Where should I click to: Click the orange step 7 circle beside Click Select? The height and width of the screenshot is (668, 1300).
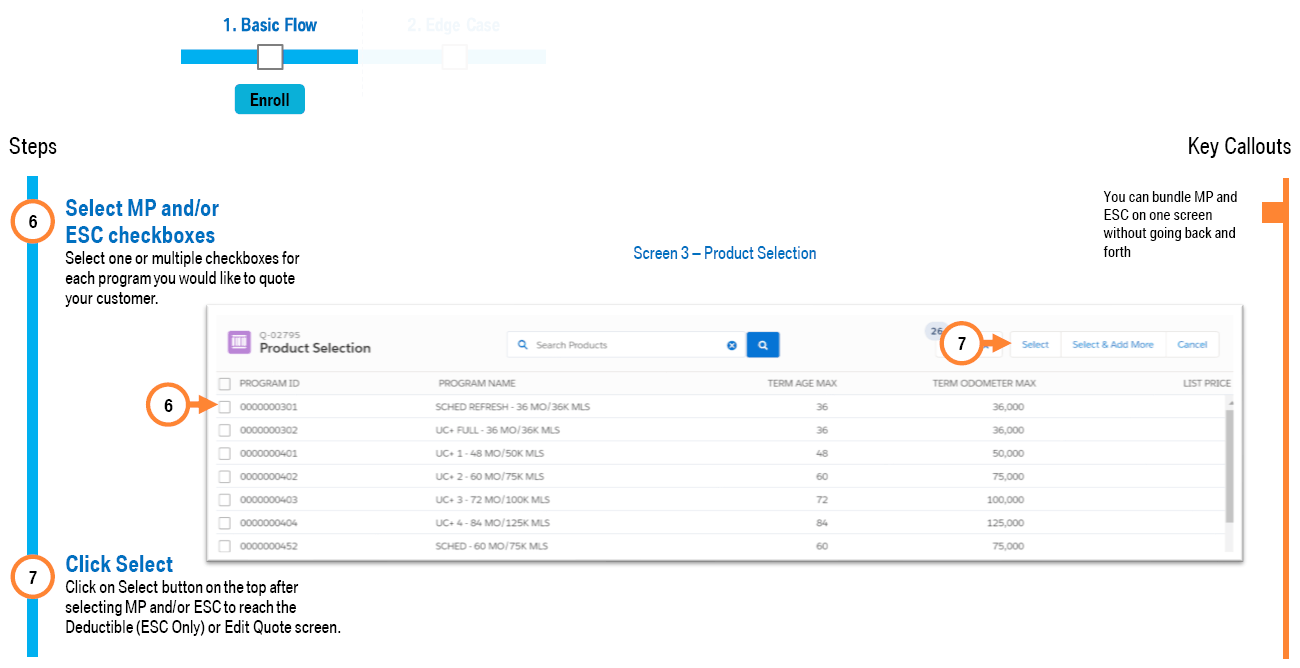pyautogui.click(x=33, y=578)
